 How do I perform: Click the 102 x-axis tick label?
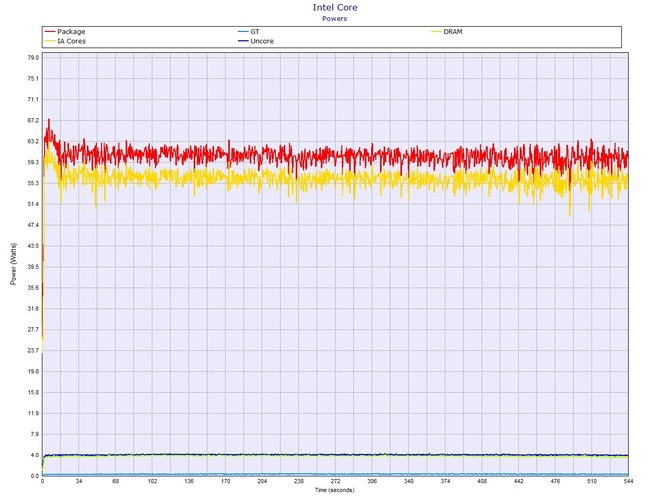(152, 481)
